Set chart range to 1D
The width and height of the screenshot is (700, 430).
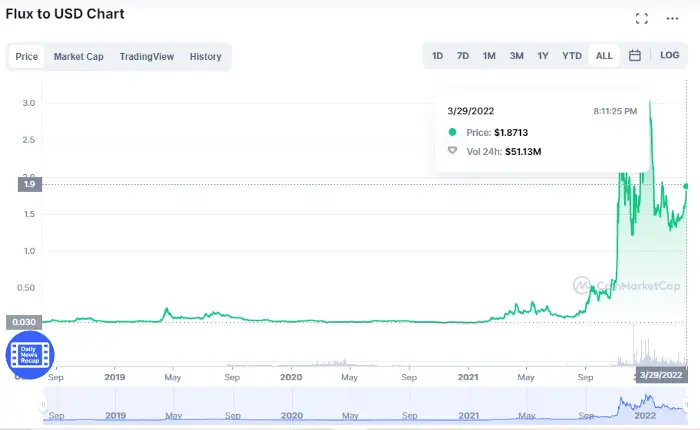[x=438, y=56]
